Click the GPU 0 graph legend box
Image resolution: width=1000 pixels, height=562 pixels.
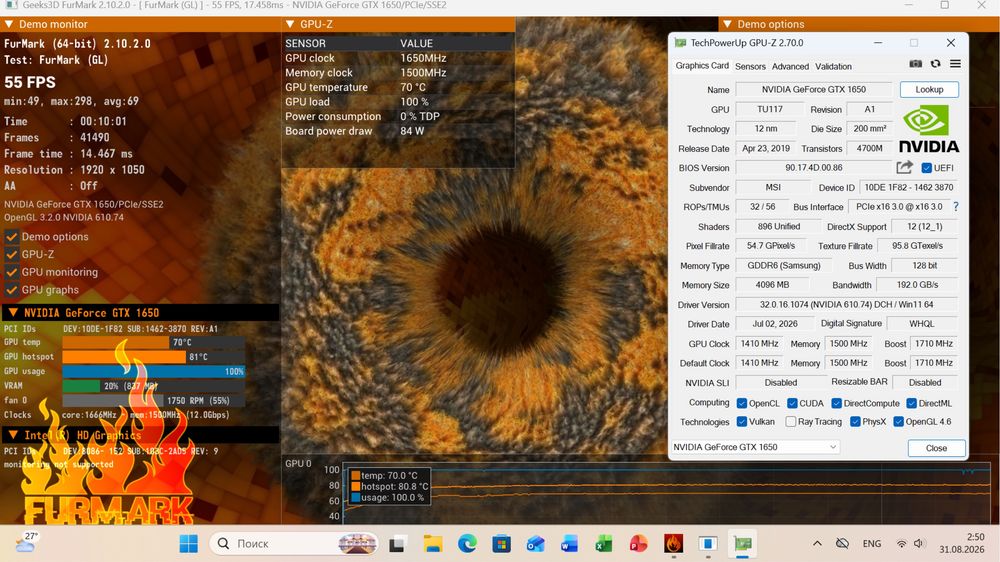(x=388, y=487)
